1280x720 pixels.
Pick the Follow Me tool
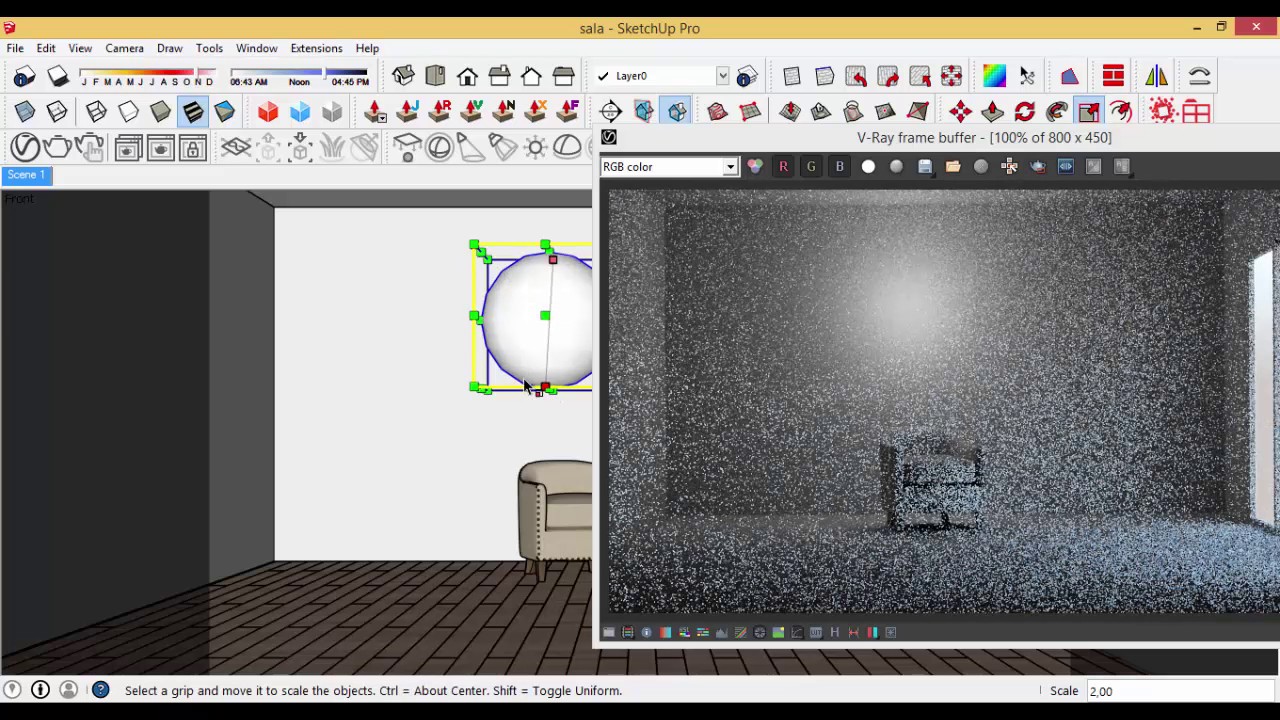coord(1057,111)
